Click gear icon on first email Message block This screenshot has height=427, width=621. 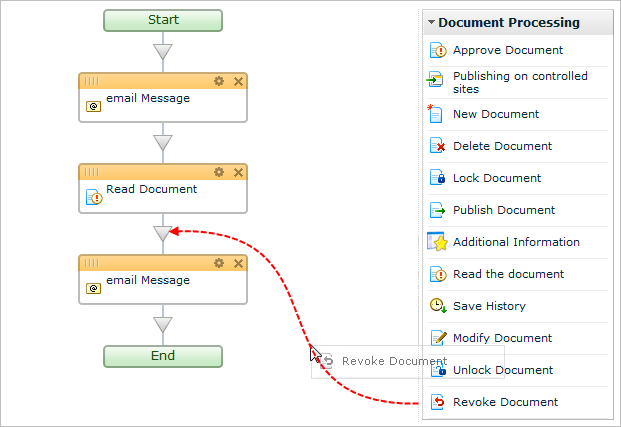(219, 81)
